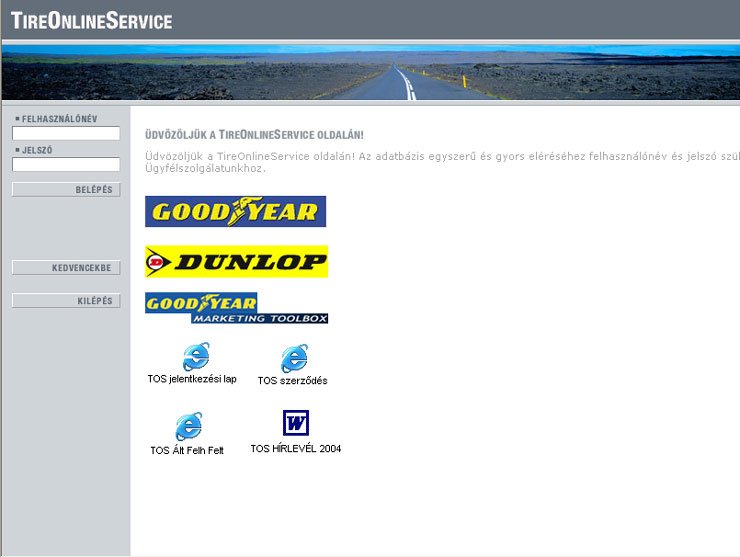Open the TOS Ált Felh Felt icon
740x557 pixels.
tap(188, 427)
